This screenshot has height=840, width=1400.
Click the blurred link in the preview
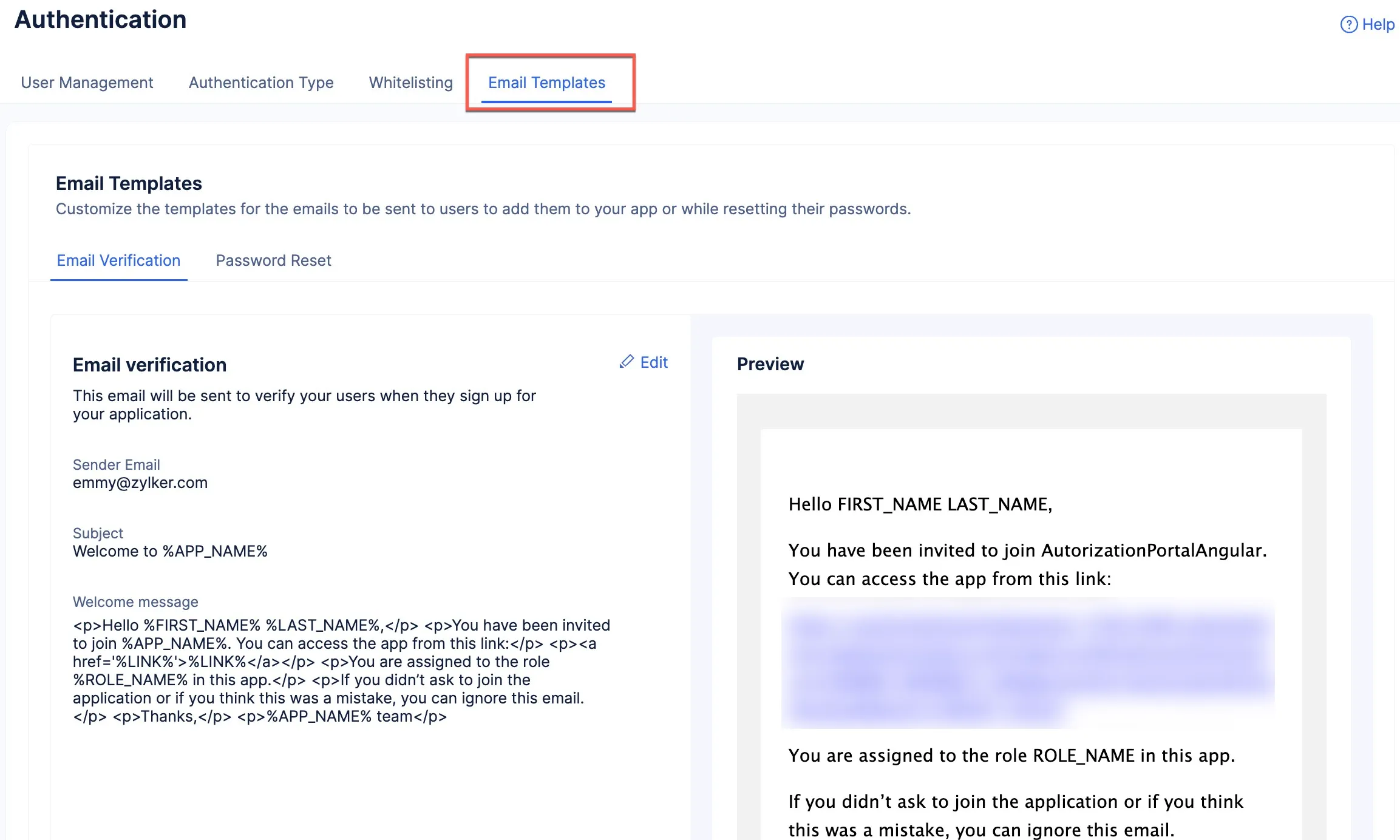[1028, 663]
